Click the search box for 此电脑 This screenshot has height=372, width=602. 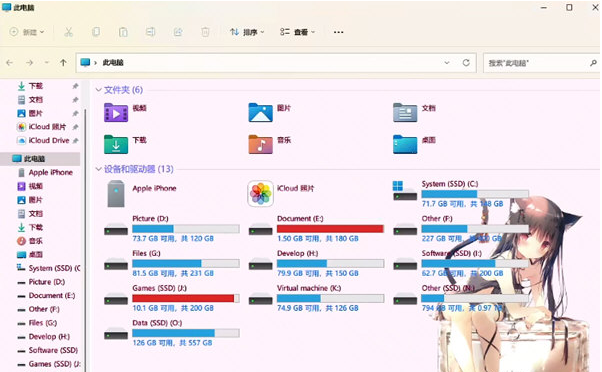click(x=541, y=63)
